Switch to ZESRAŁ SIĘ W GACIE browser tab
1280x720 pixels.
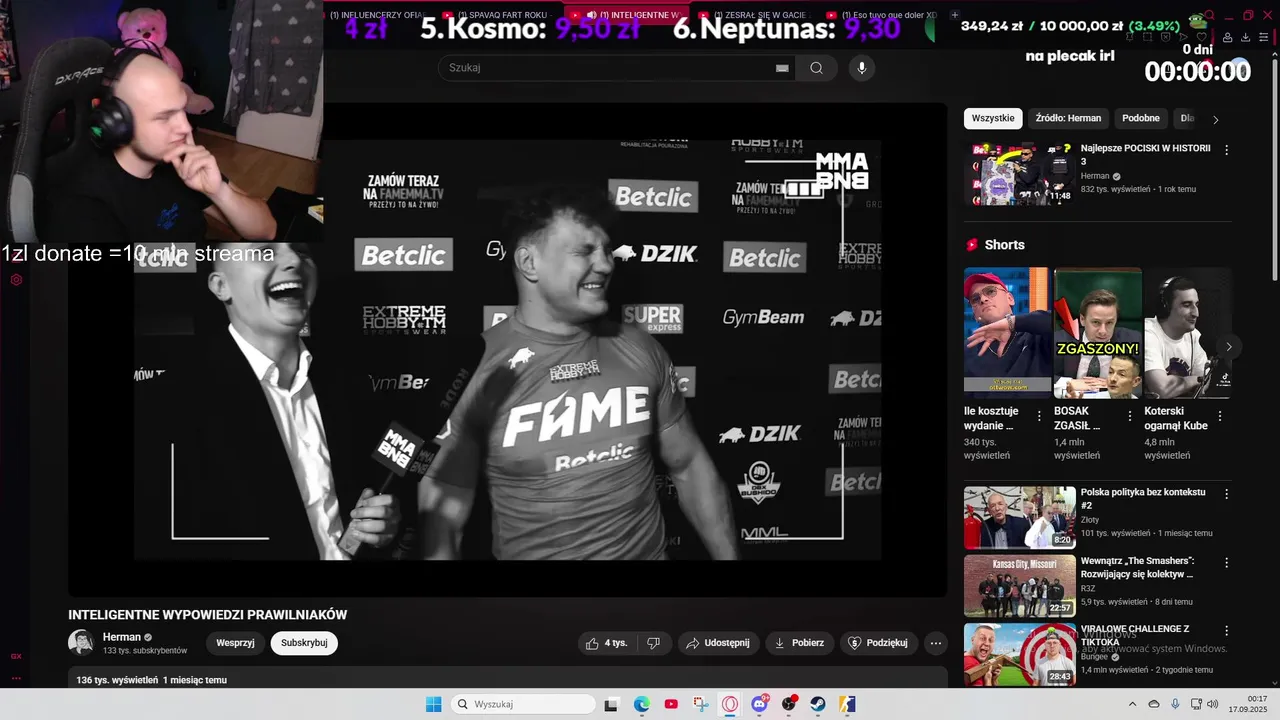pos(755,15)
